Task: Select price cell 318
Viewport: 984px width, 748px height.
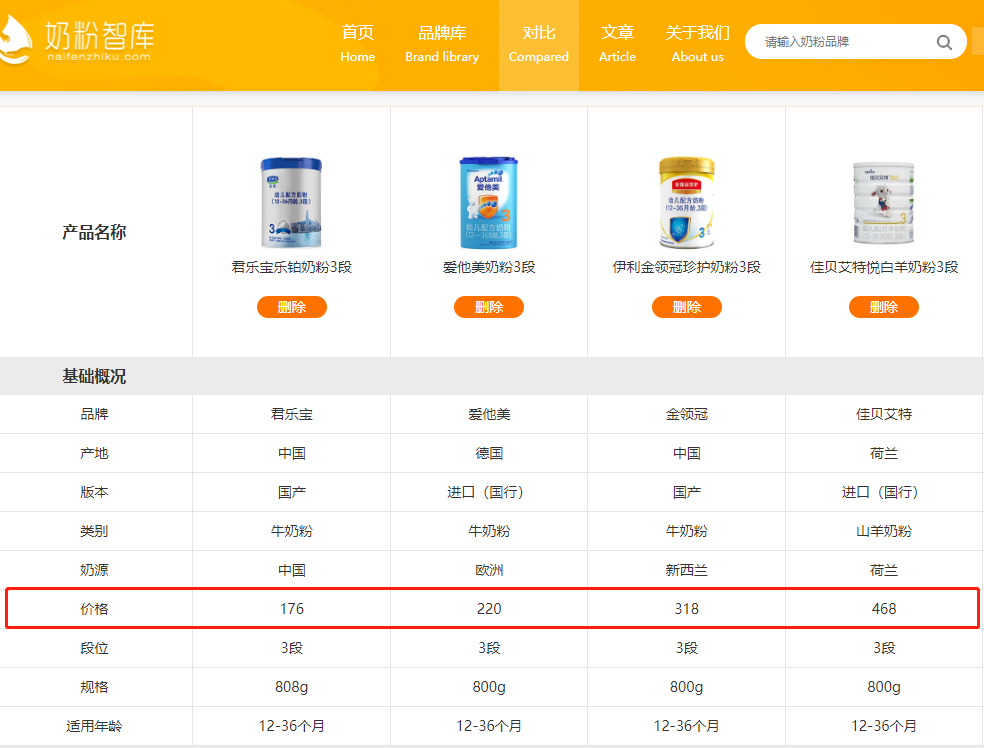Action: (687, 609)
